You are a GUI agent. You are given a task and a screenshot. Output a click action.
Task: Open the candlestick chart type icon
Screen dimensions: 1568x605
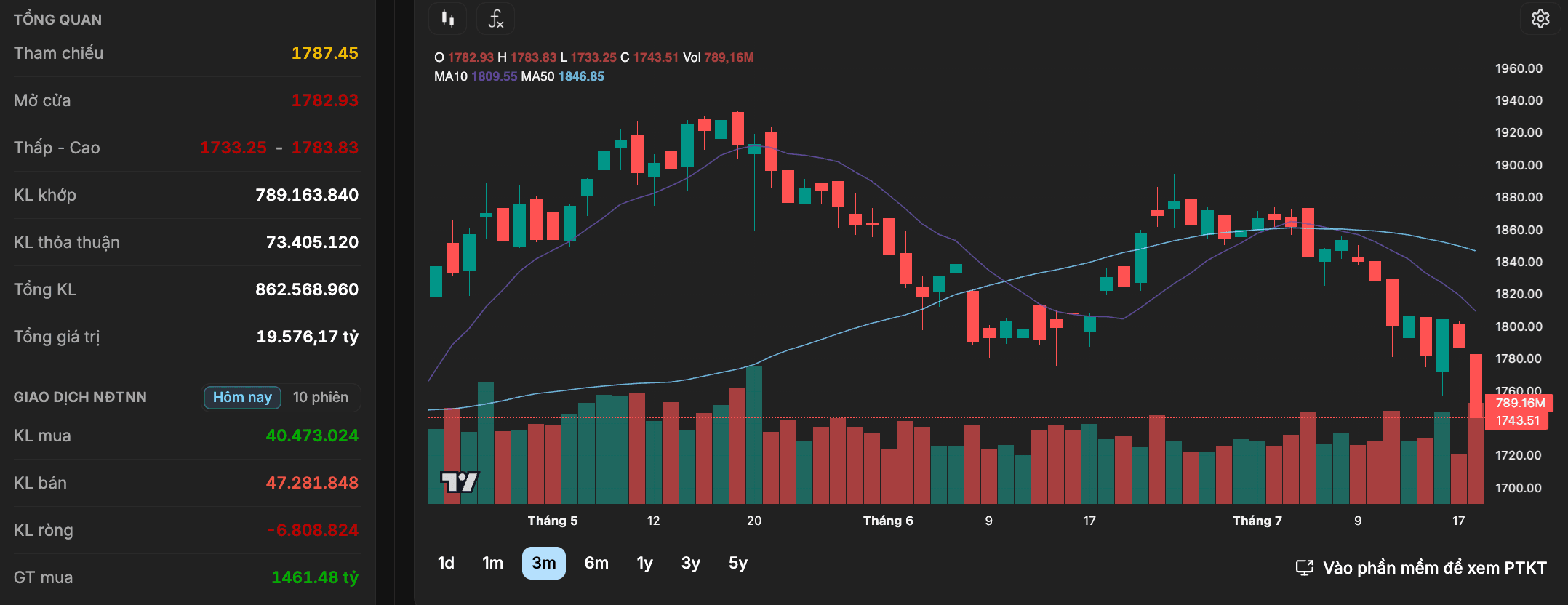pyautogui.click(x=448, y=19)
